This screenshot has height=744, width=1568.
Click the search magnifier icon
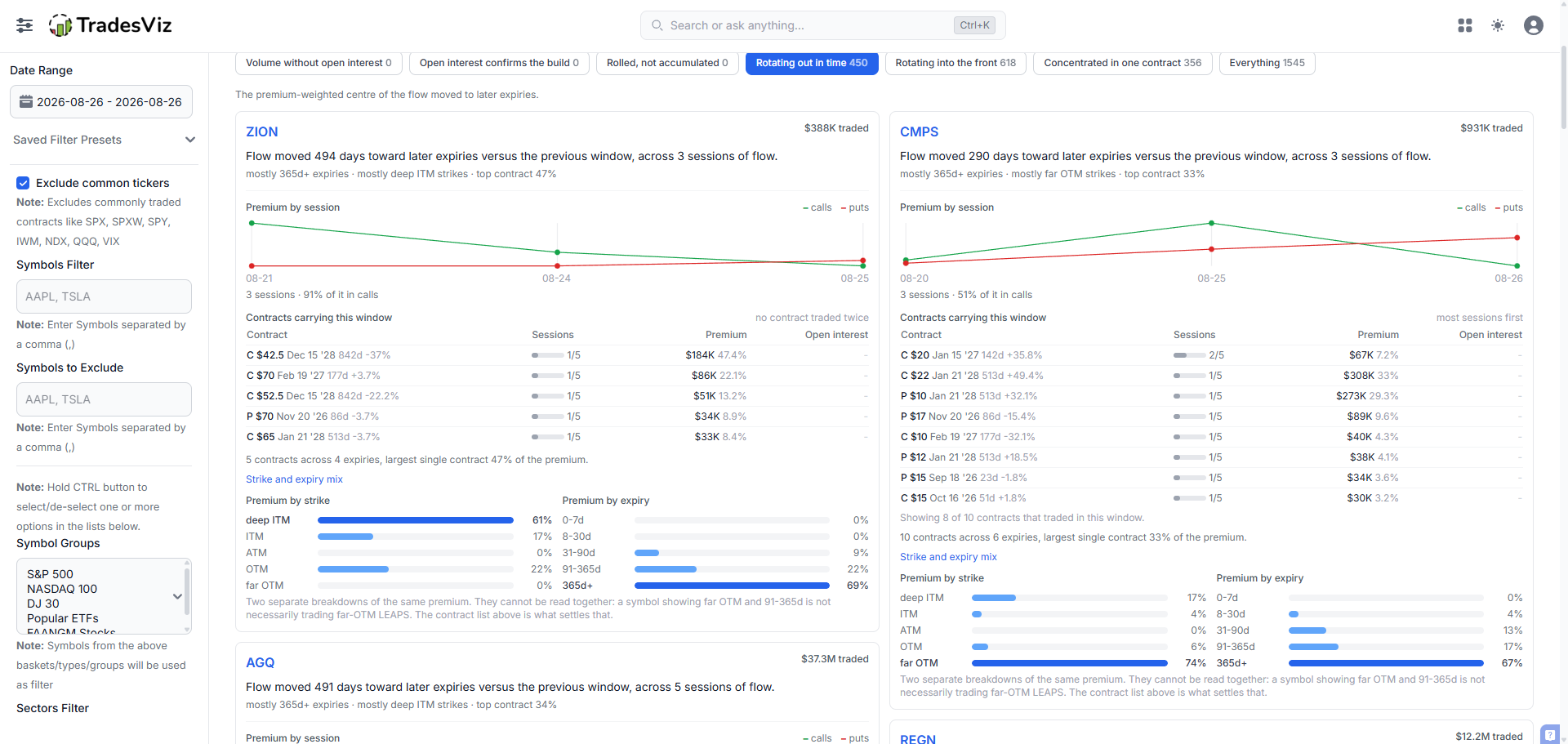click(x=657, y=25)
